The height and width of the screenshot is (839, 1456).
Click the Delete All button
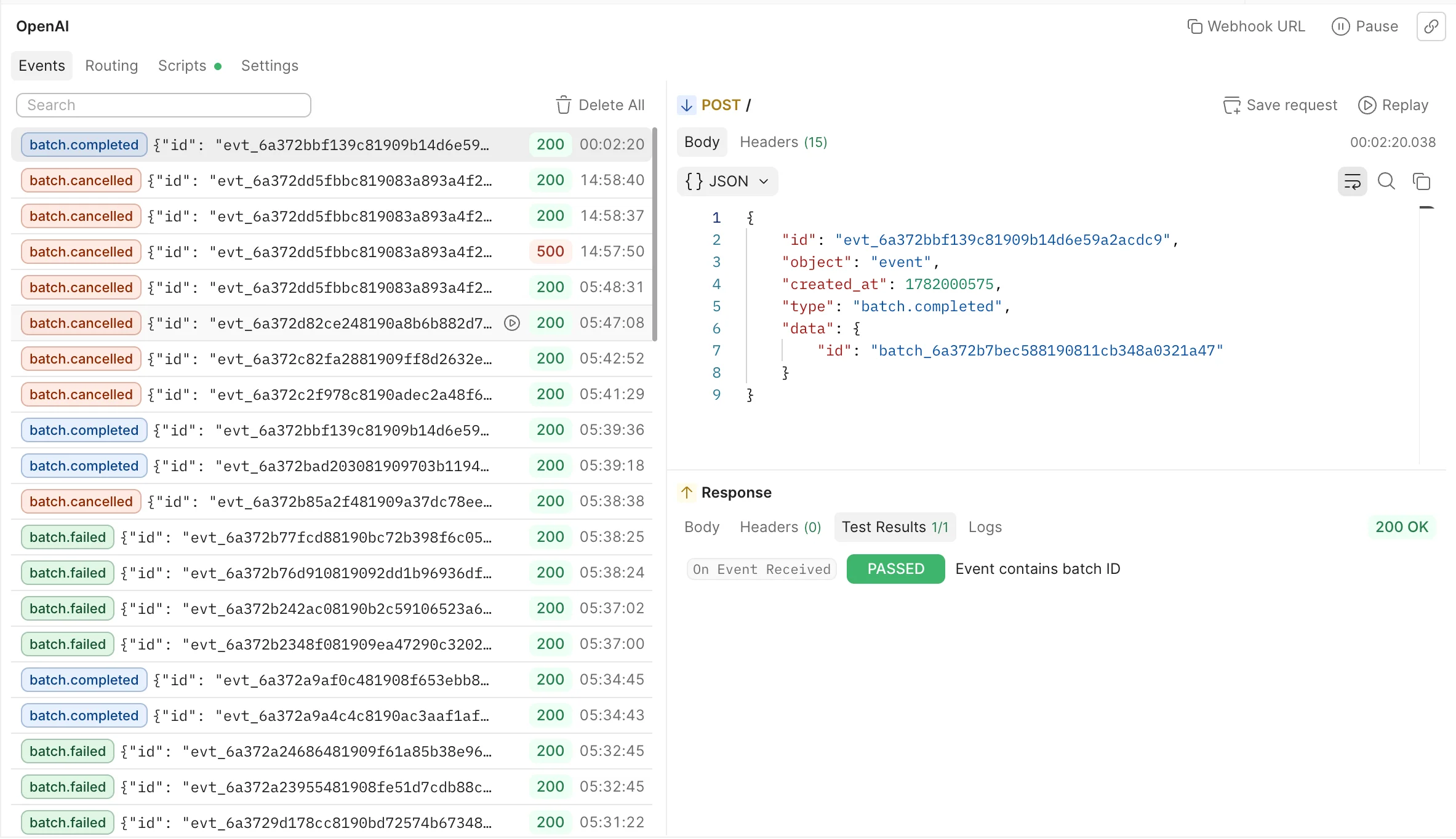(x=601, y=105)
